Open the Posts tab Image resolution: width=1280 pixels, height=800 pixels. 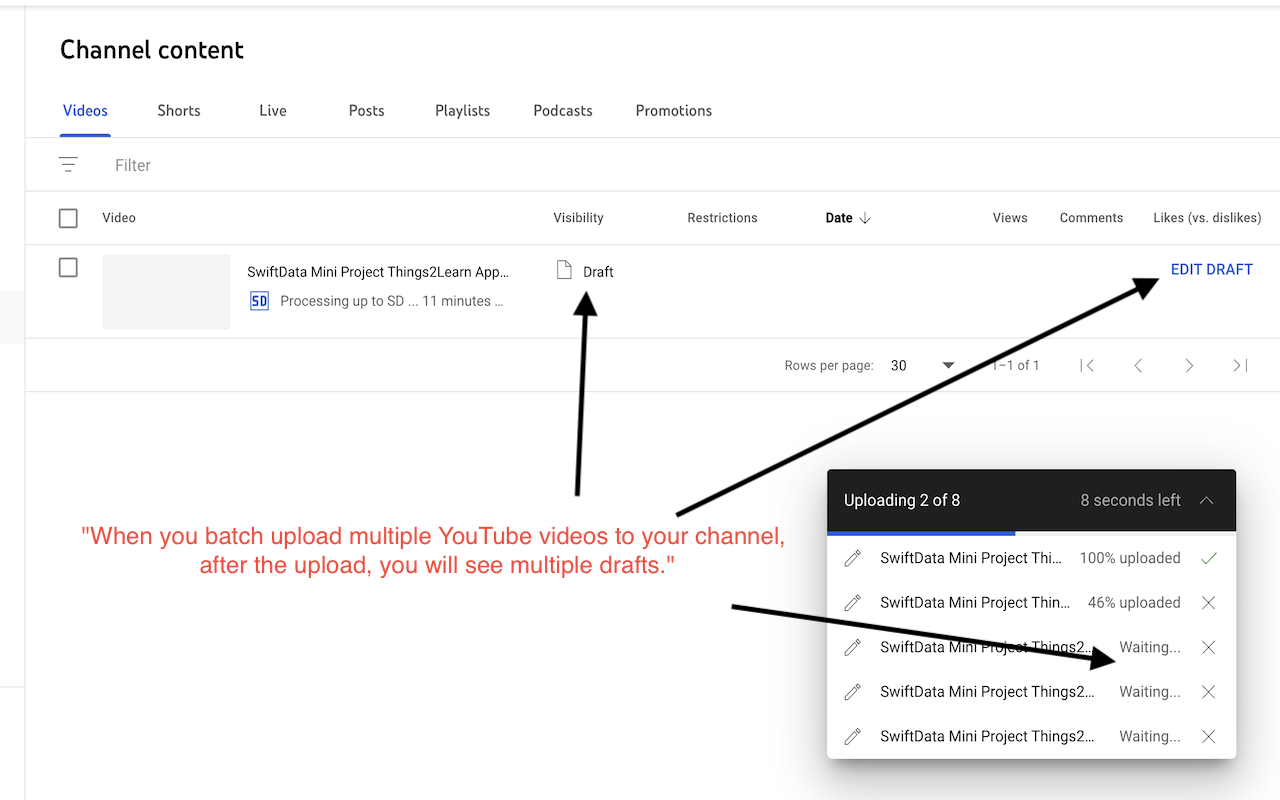367,111
